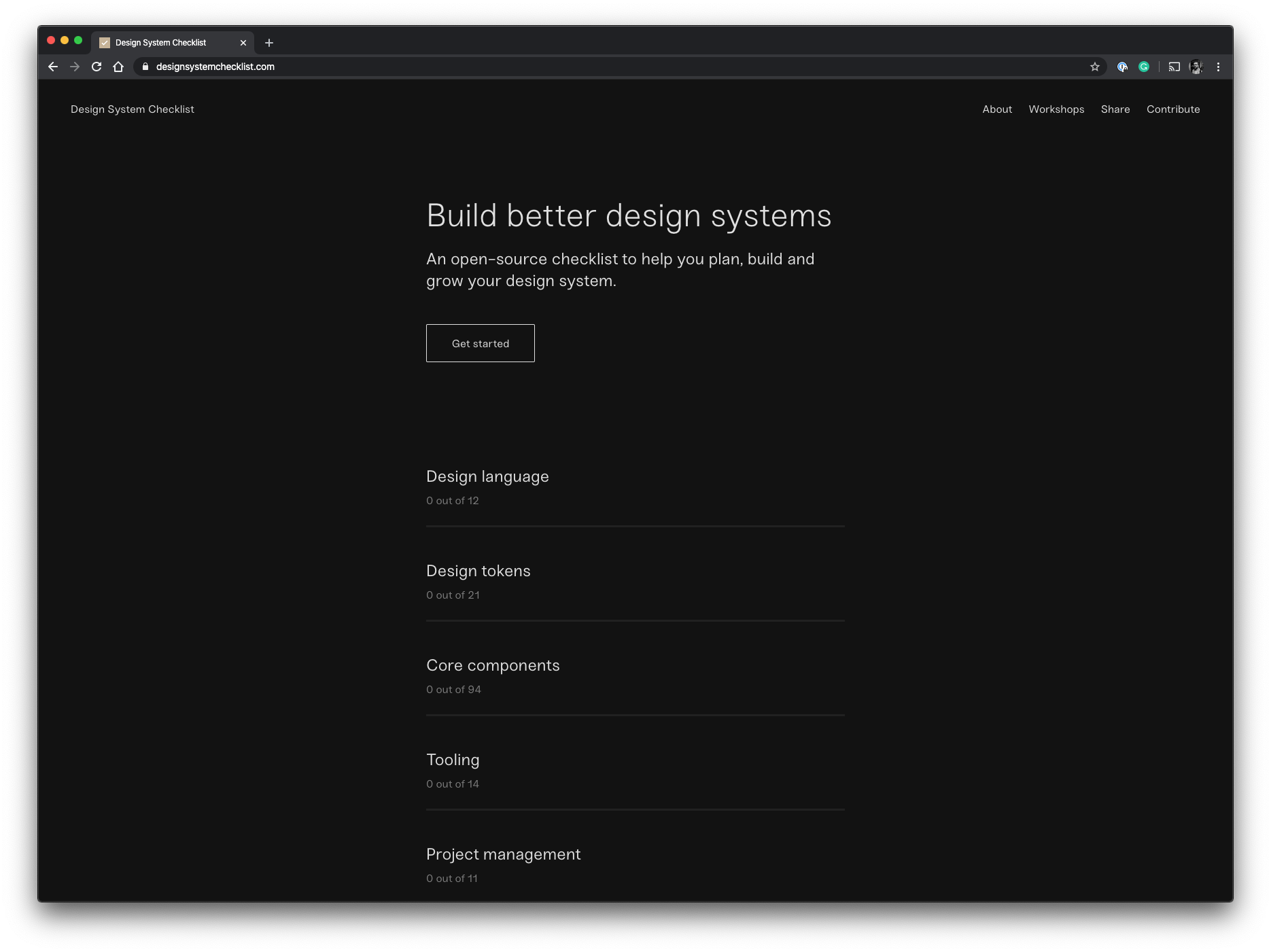
Task: Click the home icon
Action: coord(119,67)
